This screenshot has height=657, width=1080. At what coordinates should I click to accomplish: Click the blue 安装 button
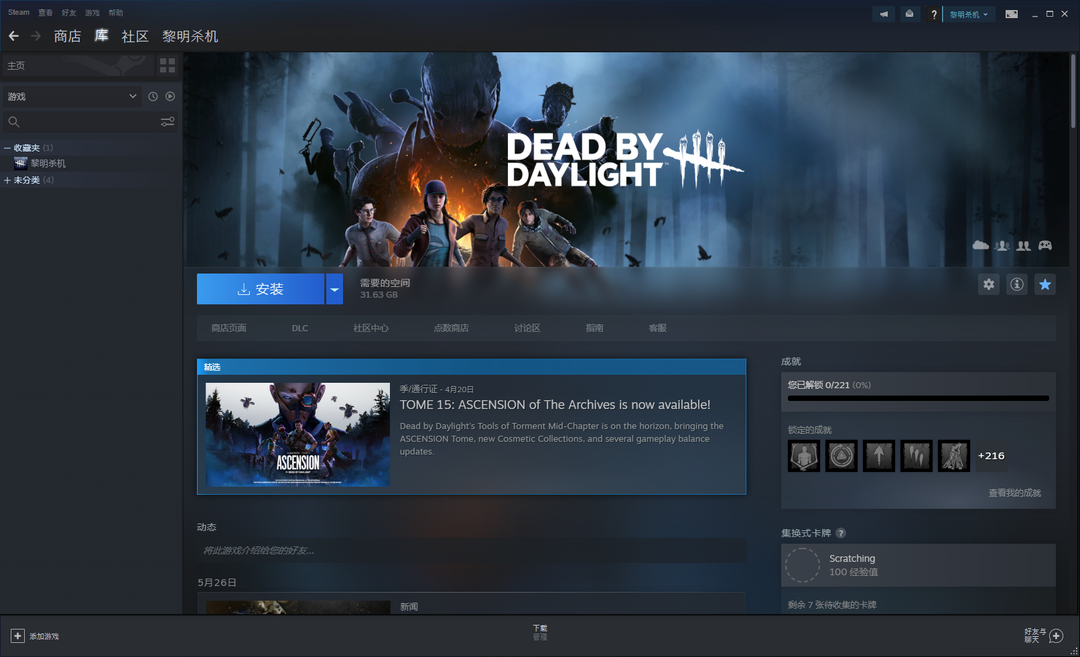260,289
